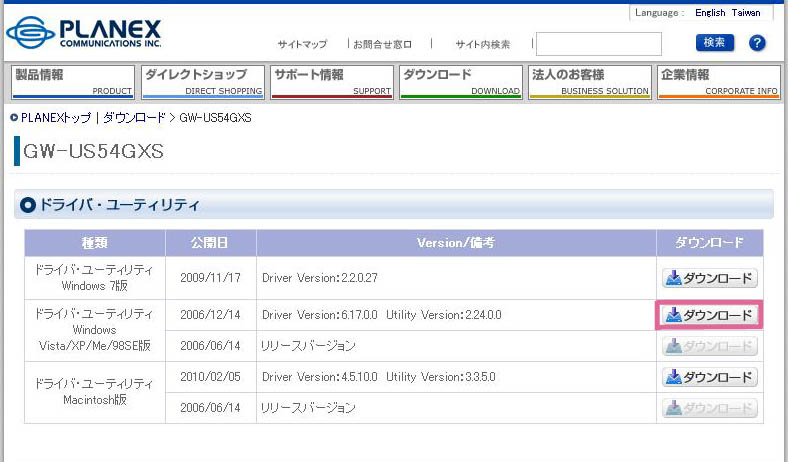788x462 pixels.
Task: Click the text Utility Version:2.24.0.0
Action: point(444,315)
